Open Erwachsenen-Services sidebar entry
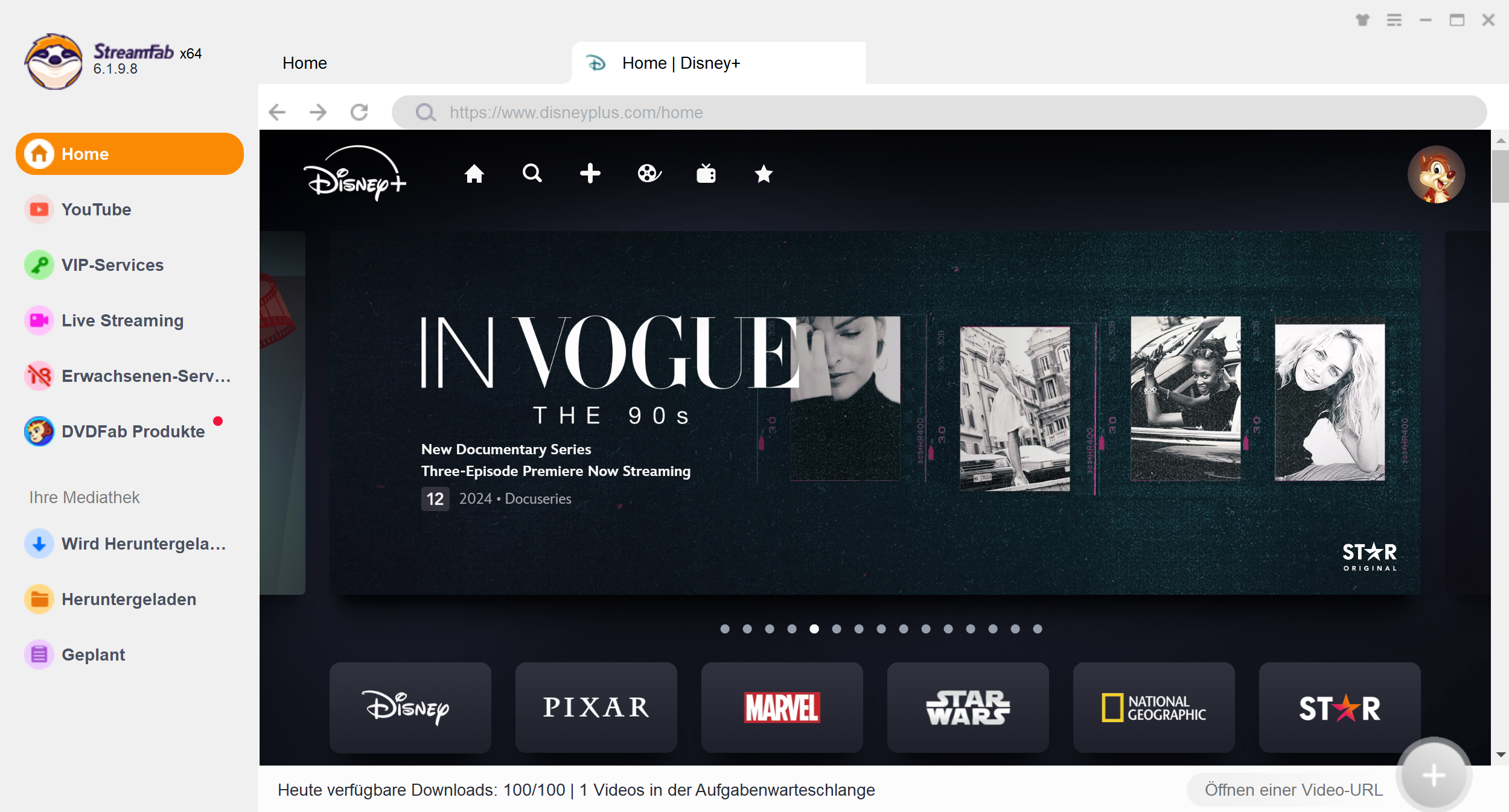 click(x=130, y=376)
